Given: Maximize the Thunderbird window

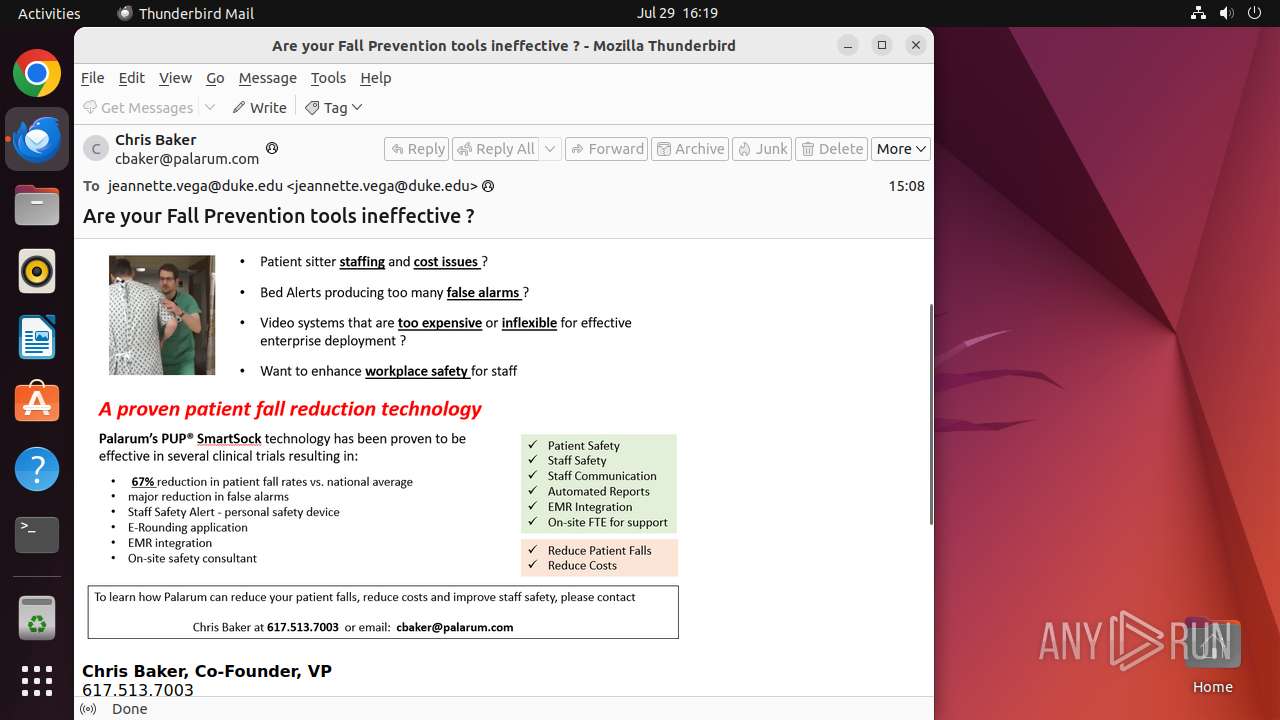Looking at the screenshot, I should (x=882, y=45).
